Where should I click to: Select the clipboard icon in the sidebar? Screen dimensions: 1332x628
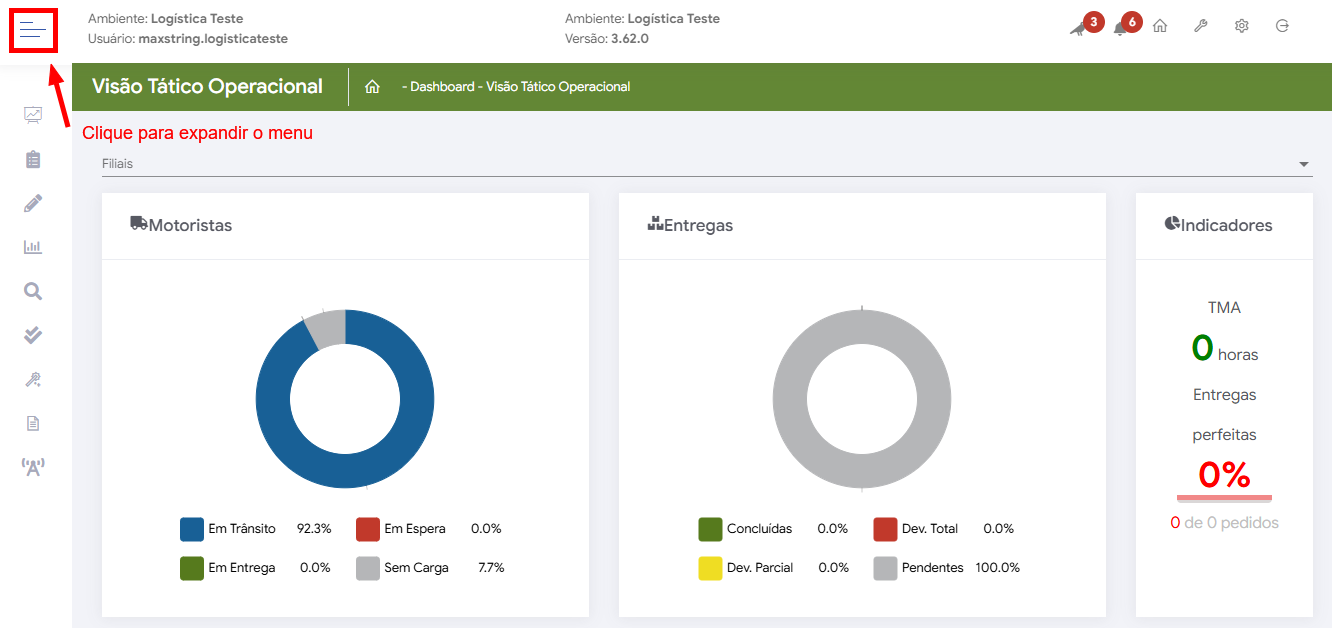(33, 159)
